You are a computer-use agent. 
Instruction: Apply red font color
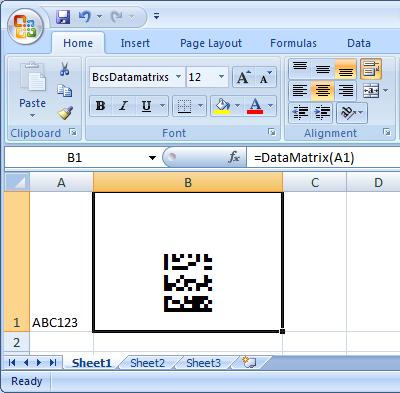point(255,106)
